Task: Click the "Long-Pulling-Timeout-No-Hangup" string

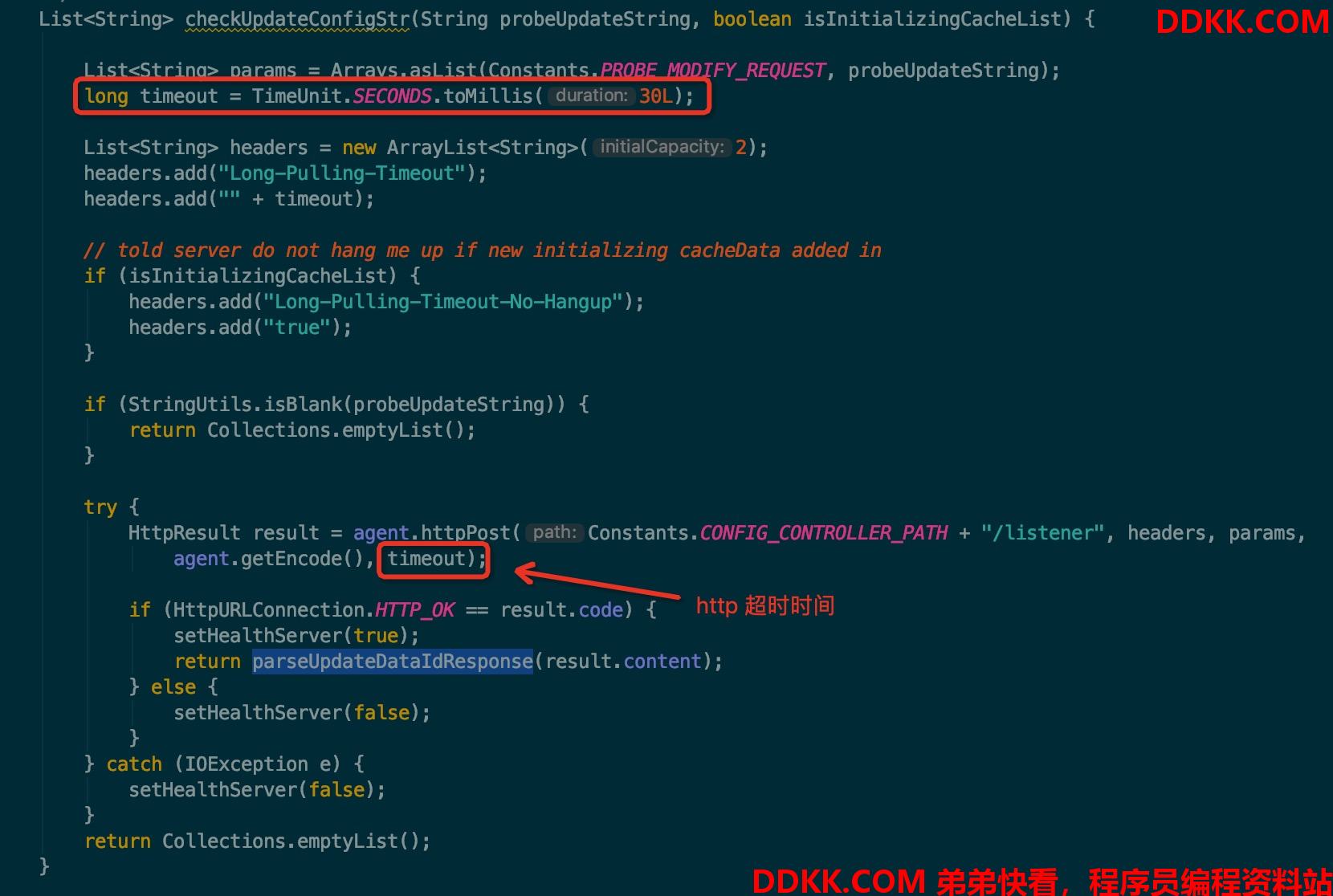Action: (443, 302)
